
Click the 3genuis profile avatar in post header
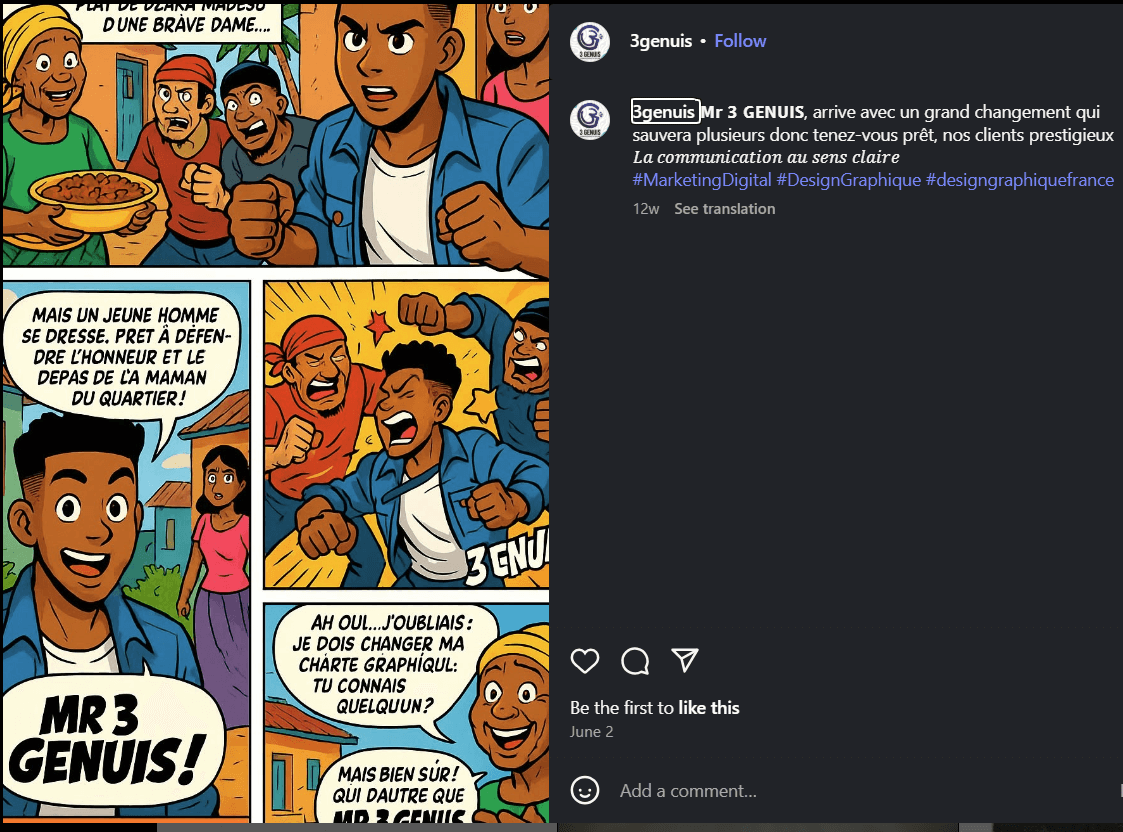point(590,41)
